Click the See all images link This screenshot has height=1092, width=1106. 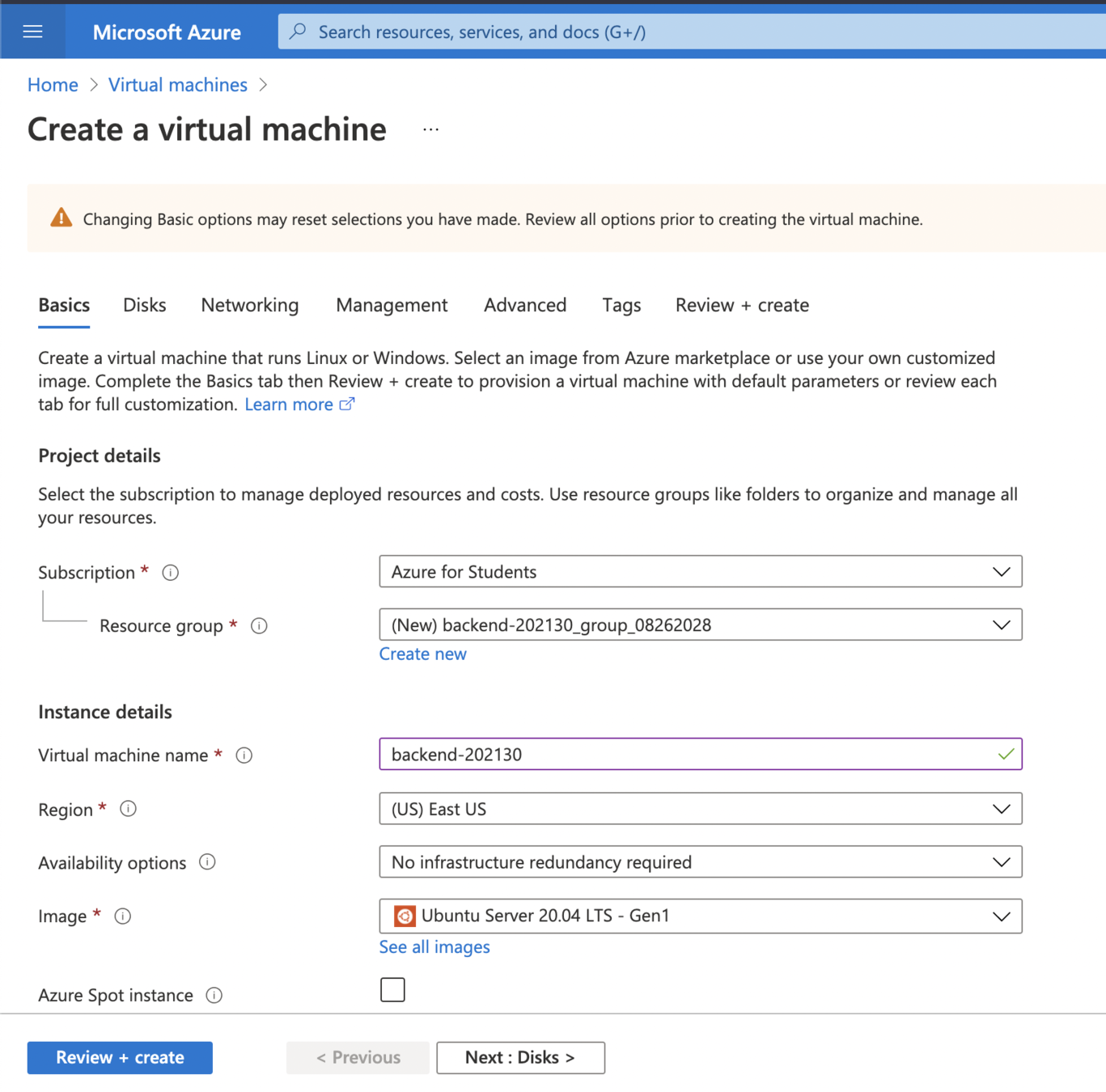(x=434, y=947)
